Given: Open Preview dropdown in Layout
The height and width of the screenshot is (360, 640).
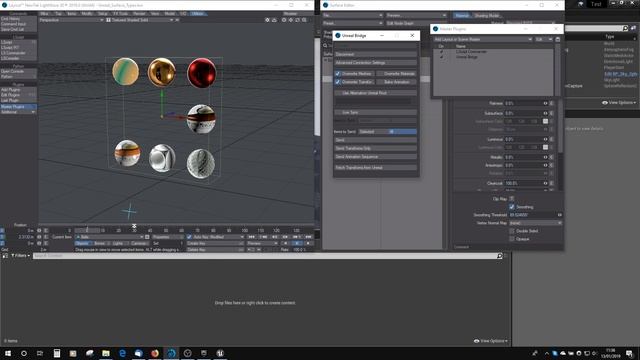Looking at the screenshot, I should [x=262, y=243].
